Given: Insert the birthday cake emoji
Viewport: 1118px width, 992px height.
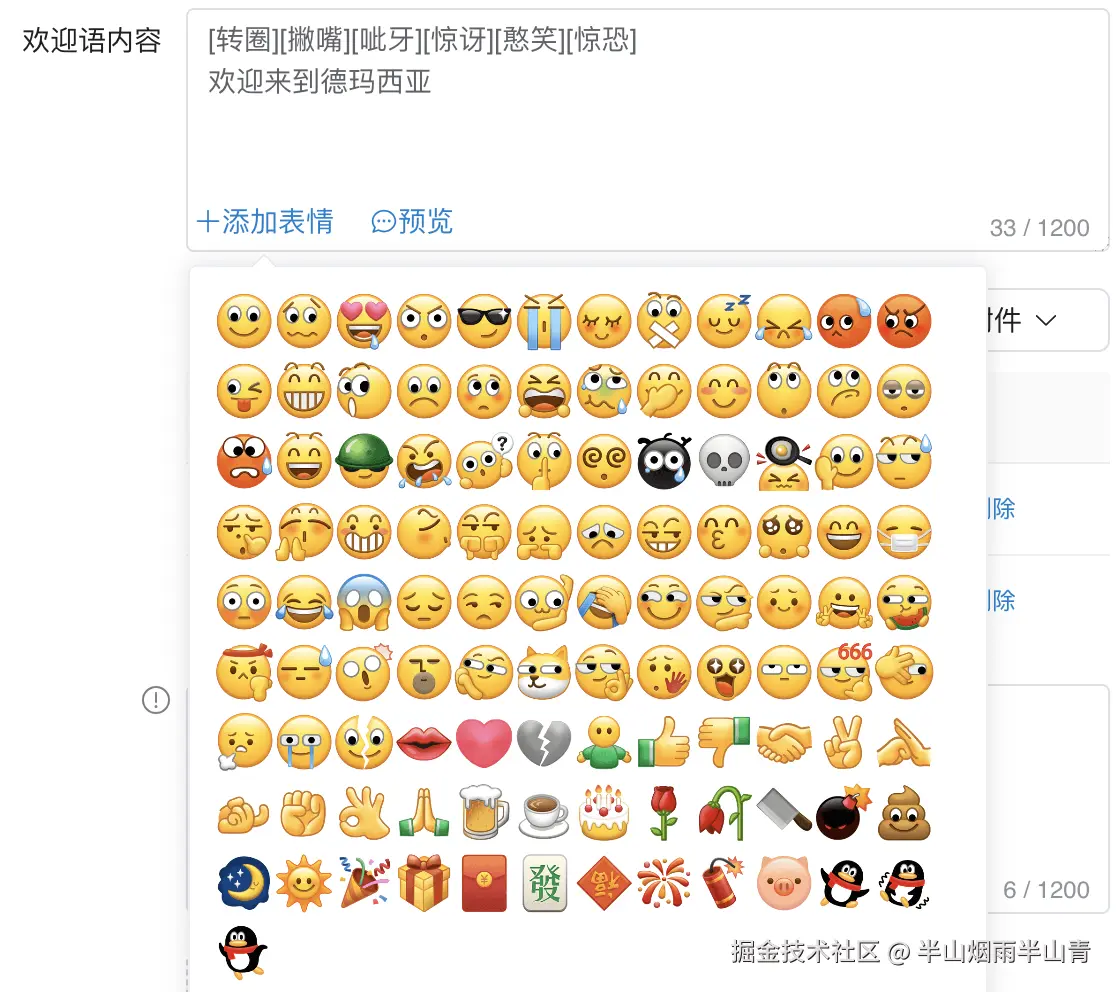Looking at the screenshot, I should [x=604, y=812].
